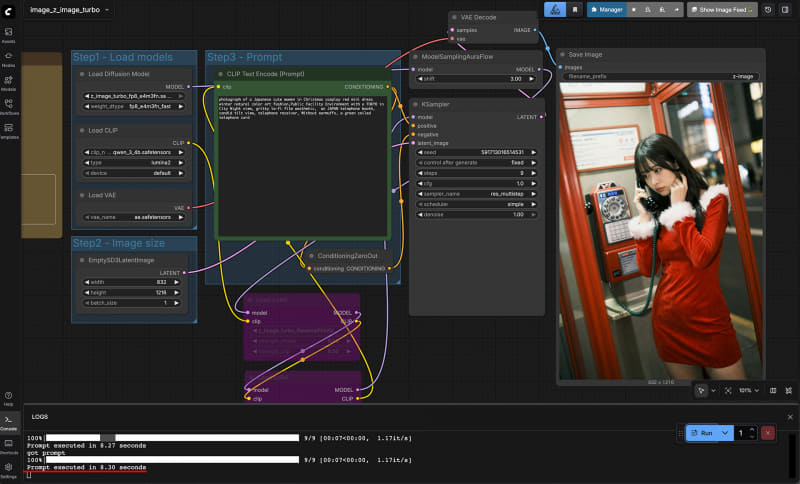Click the height 1216 value field
Viewport: 800px width, 484px height.
point(132,293)
